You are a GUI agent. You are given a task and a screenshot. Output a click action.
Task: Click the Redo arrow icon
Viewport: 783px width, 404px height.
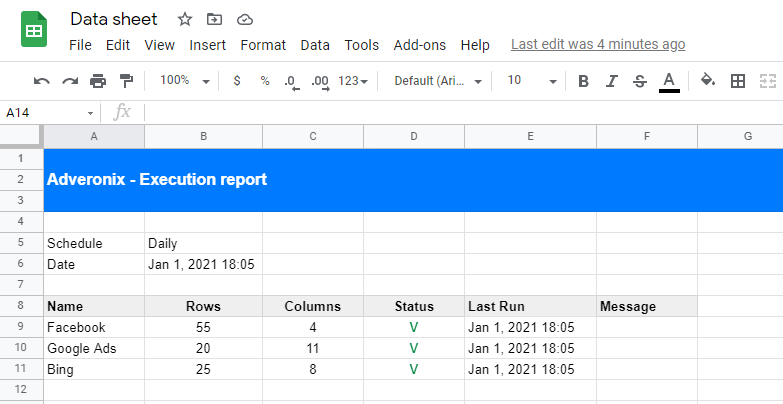click(x=70, y=81)
